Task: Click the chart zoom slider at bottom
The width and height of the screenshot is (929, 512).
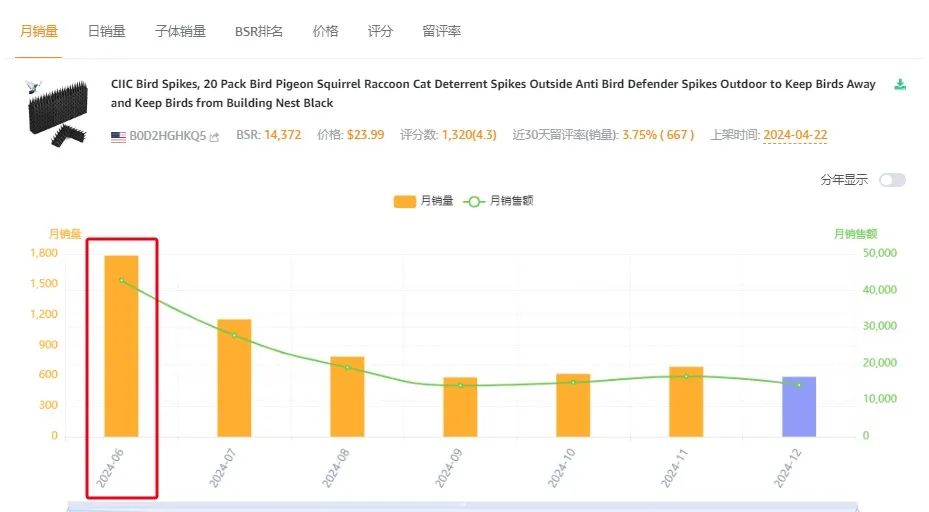Action: pyautogui.click(x=462, y=507)
